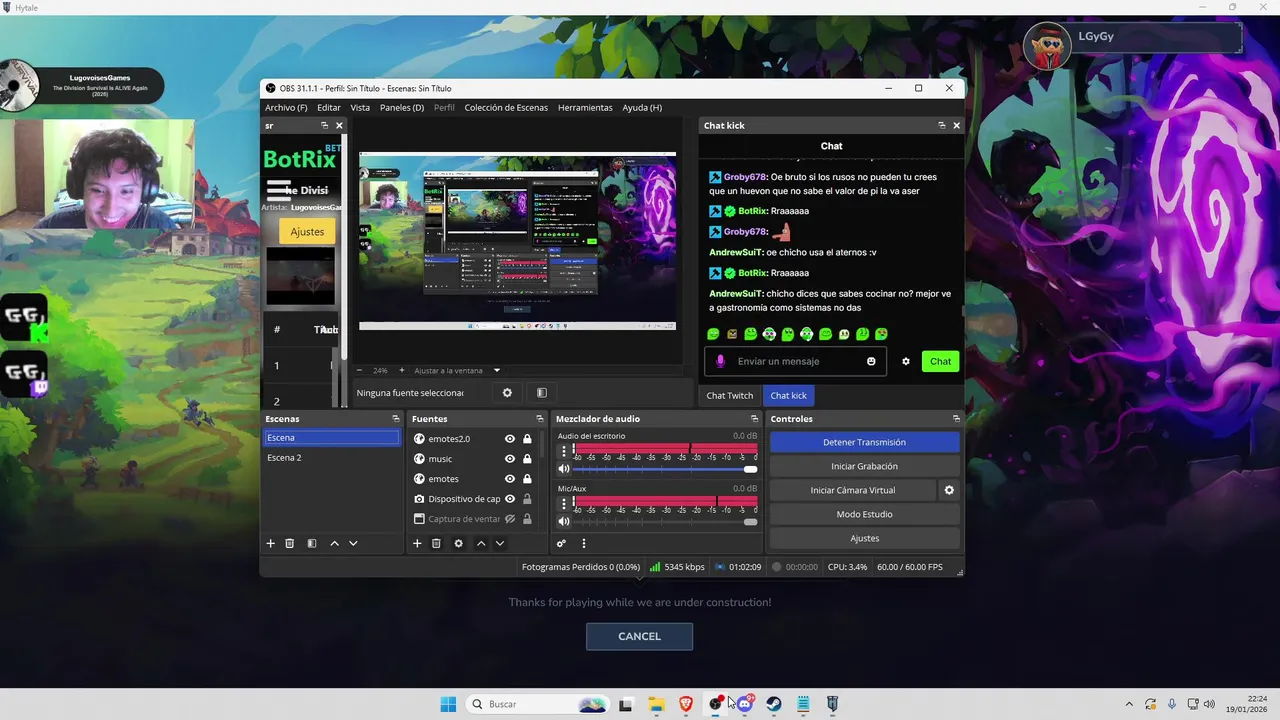The height and width of the screenshot is (720, 1280).
Task: Show the Captura de ventana source
Action: (x=510, y=519)
